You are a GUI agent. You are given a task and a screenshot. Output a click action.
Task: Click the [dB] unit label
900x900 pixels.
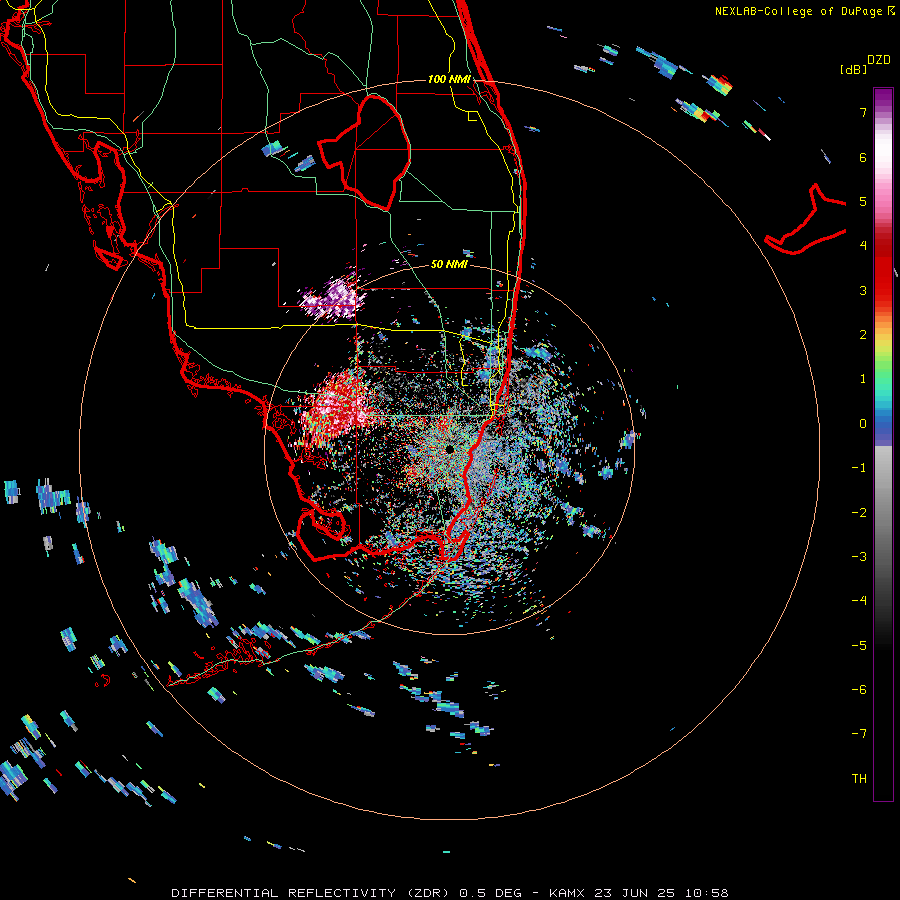click(853, 69)
